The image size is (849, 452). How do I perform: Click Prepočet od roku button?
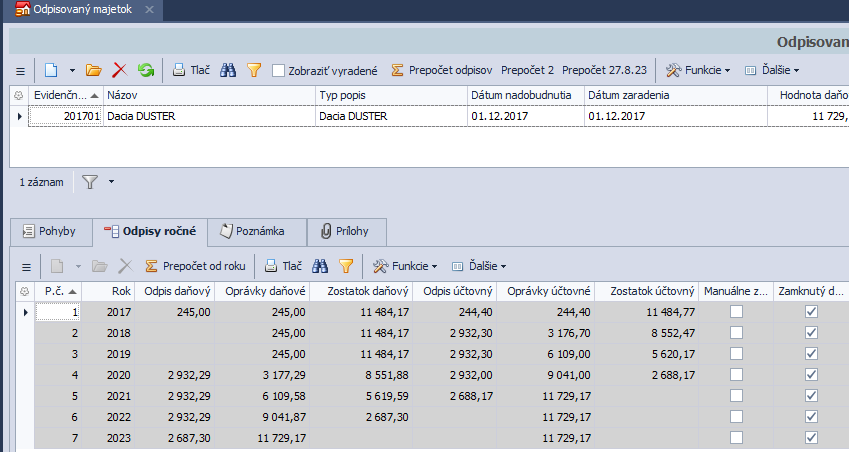[x=194, y=266]
